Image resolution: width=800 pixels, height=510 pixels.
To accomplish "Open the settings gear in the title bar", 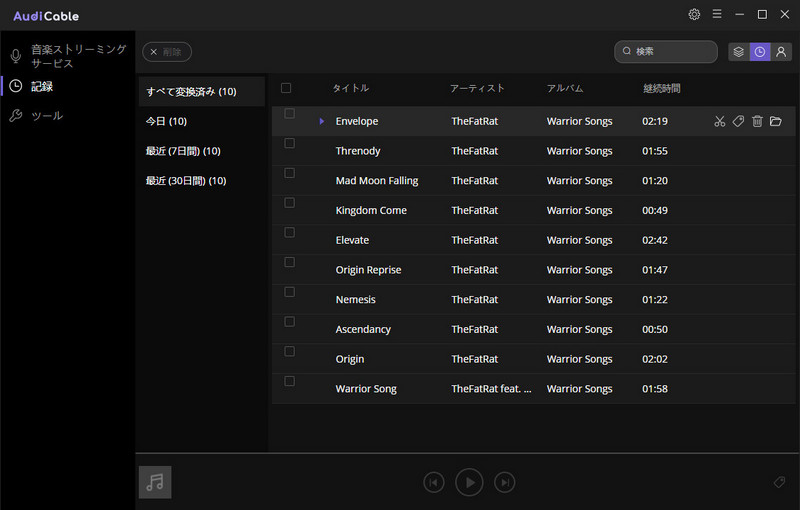I will click(694, 14).
